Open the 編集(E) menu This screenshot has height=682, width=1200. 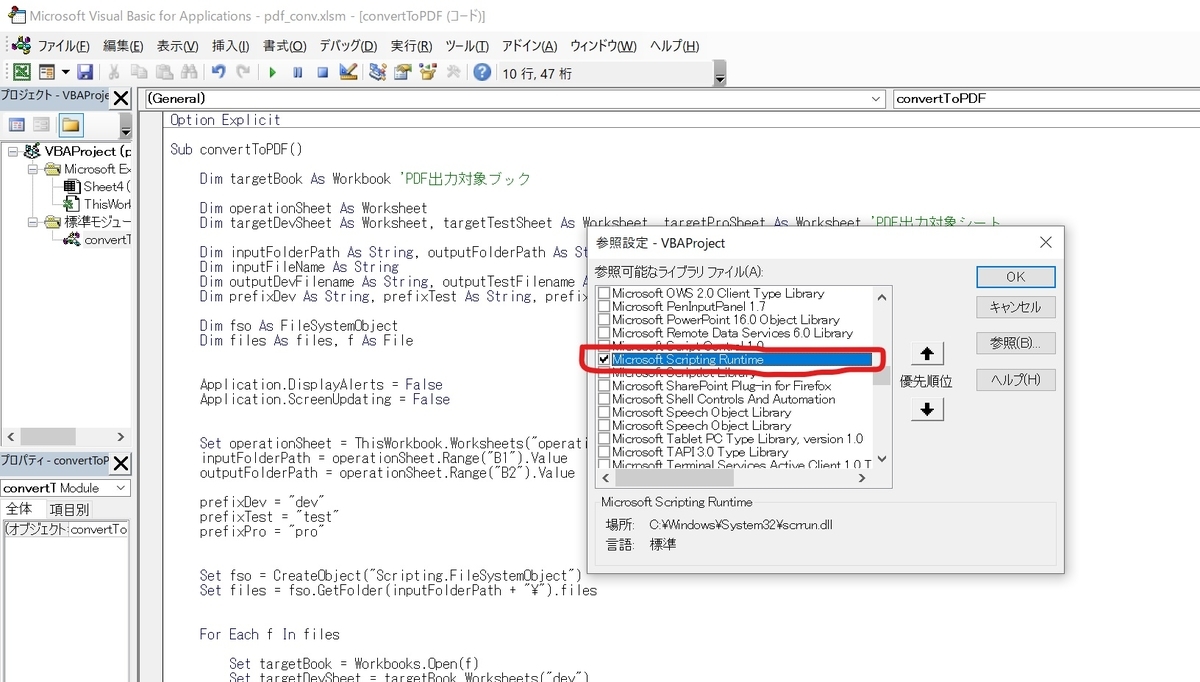(x=123, y=46)
